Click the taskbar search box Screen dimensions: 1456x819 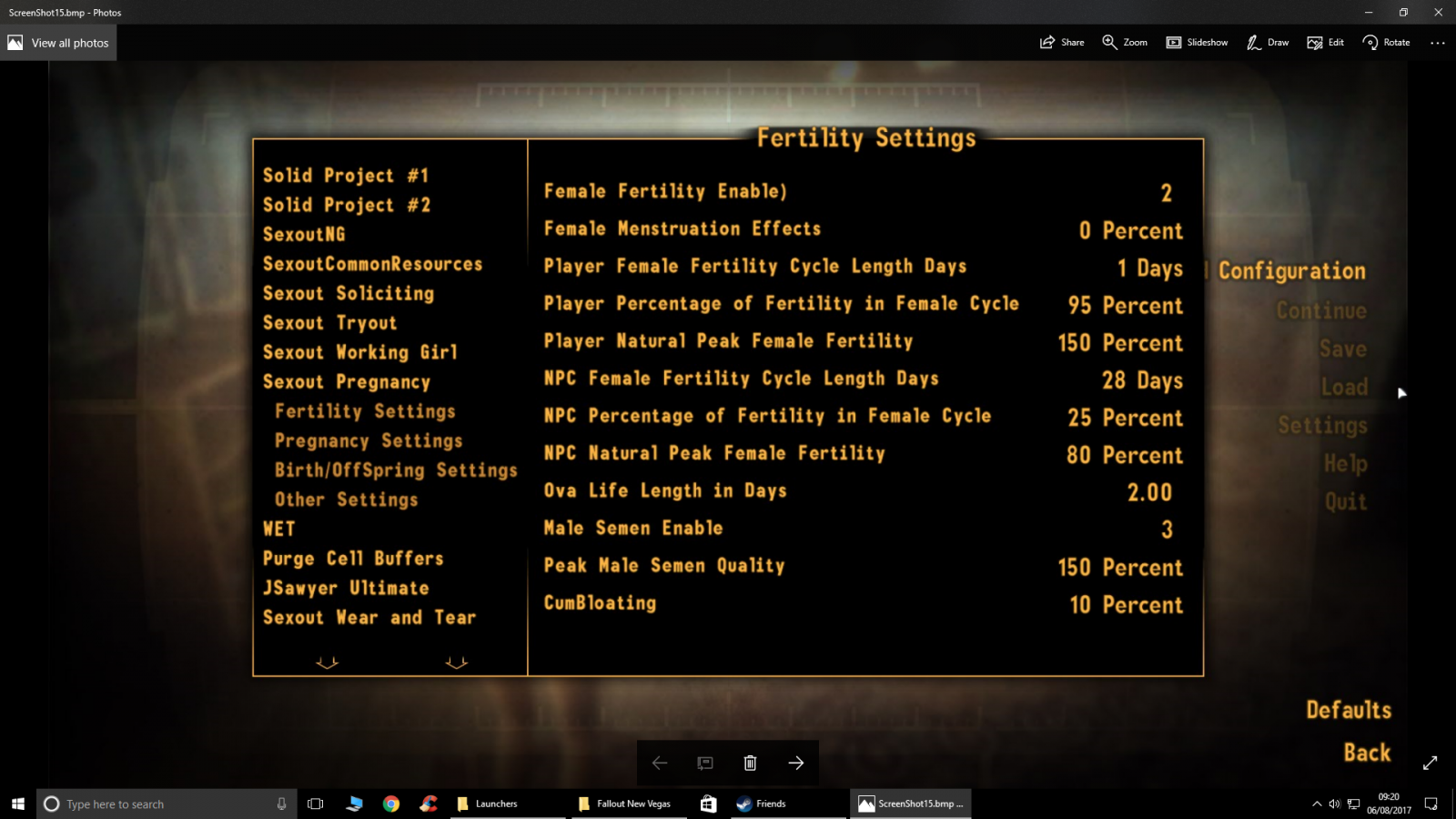(167, 804)
